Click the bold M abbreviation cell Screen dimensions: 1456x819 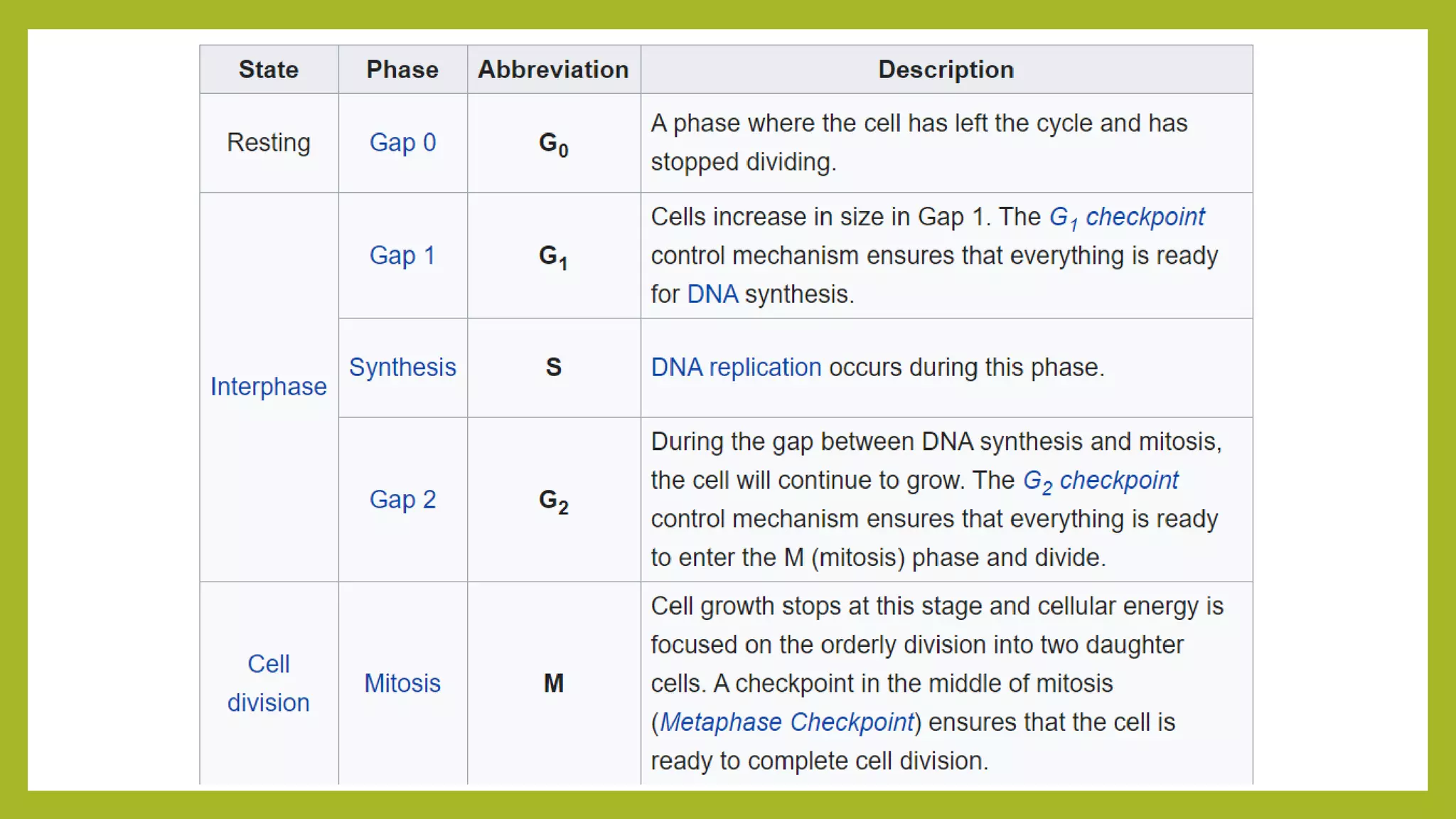coord(553,683)
